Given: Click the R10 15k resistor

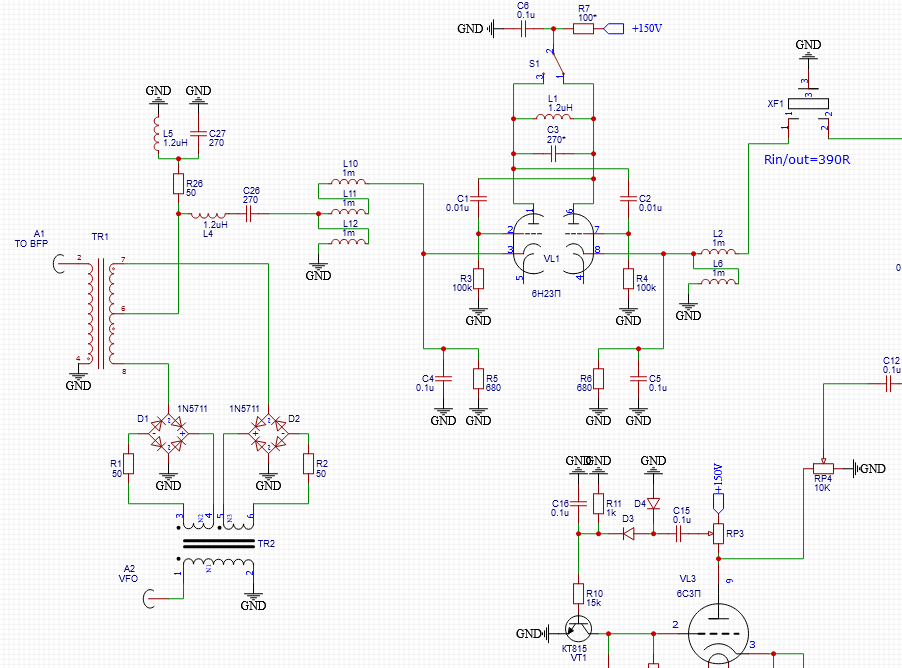Looking at the screenshot, I should click(x=577, y=594).
